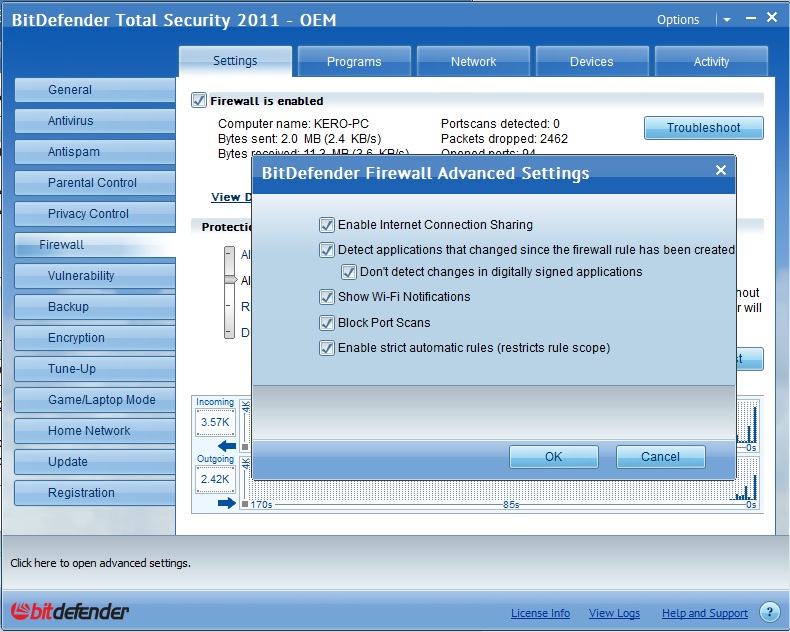Open the License Info link
Viewport: 790px width, 632px height.
(540, 613)
